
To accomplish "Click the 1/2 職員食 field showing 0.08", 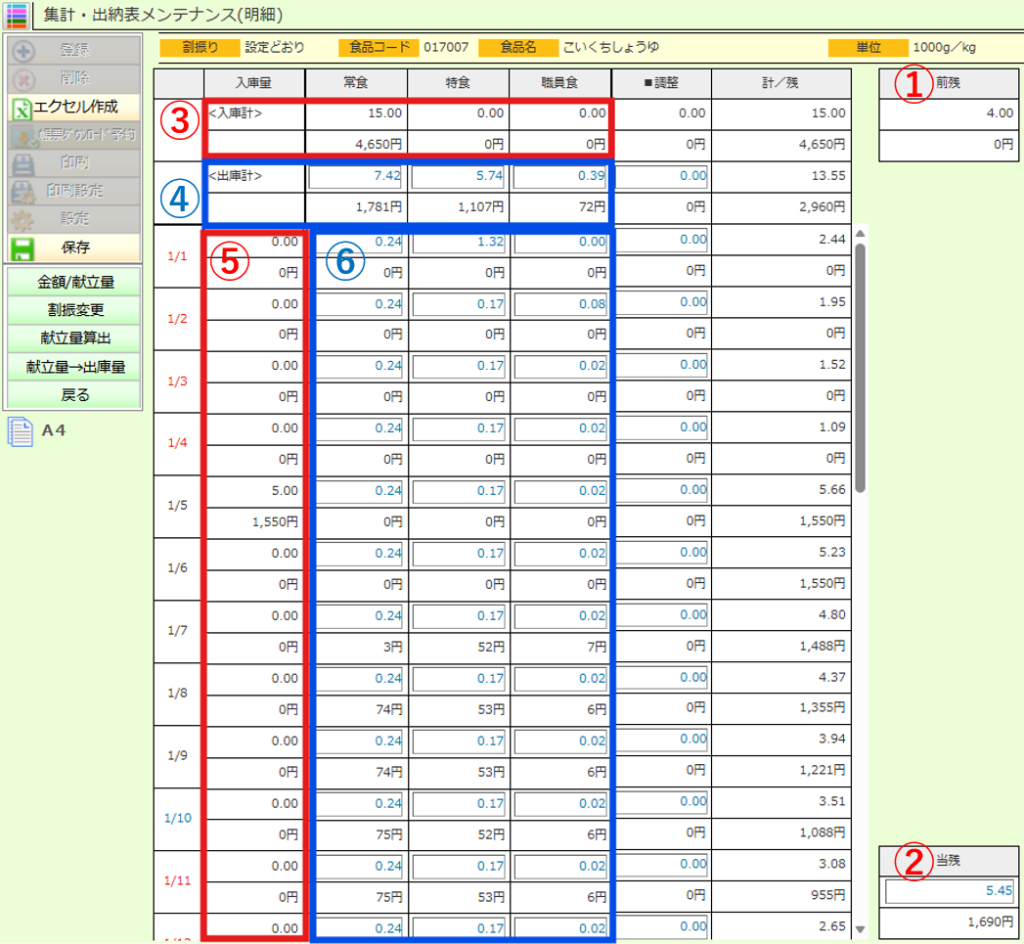I will click(x=559, y=303).
